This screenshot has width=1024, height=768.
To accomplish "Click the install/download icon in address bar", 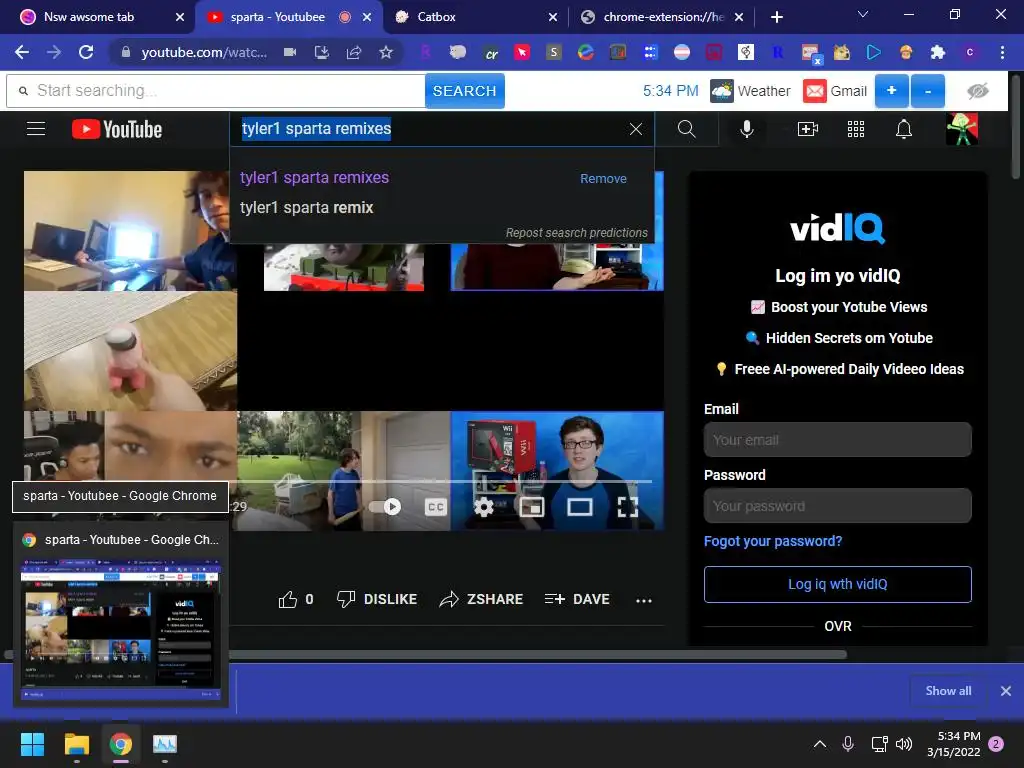I will pos(322,52).
